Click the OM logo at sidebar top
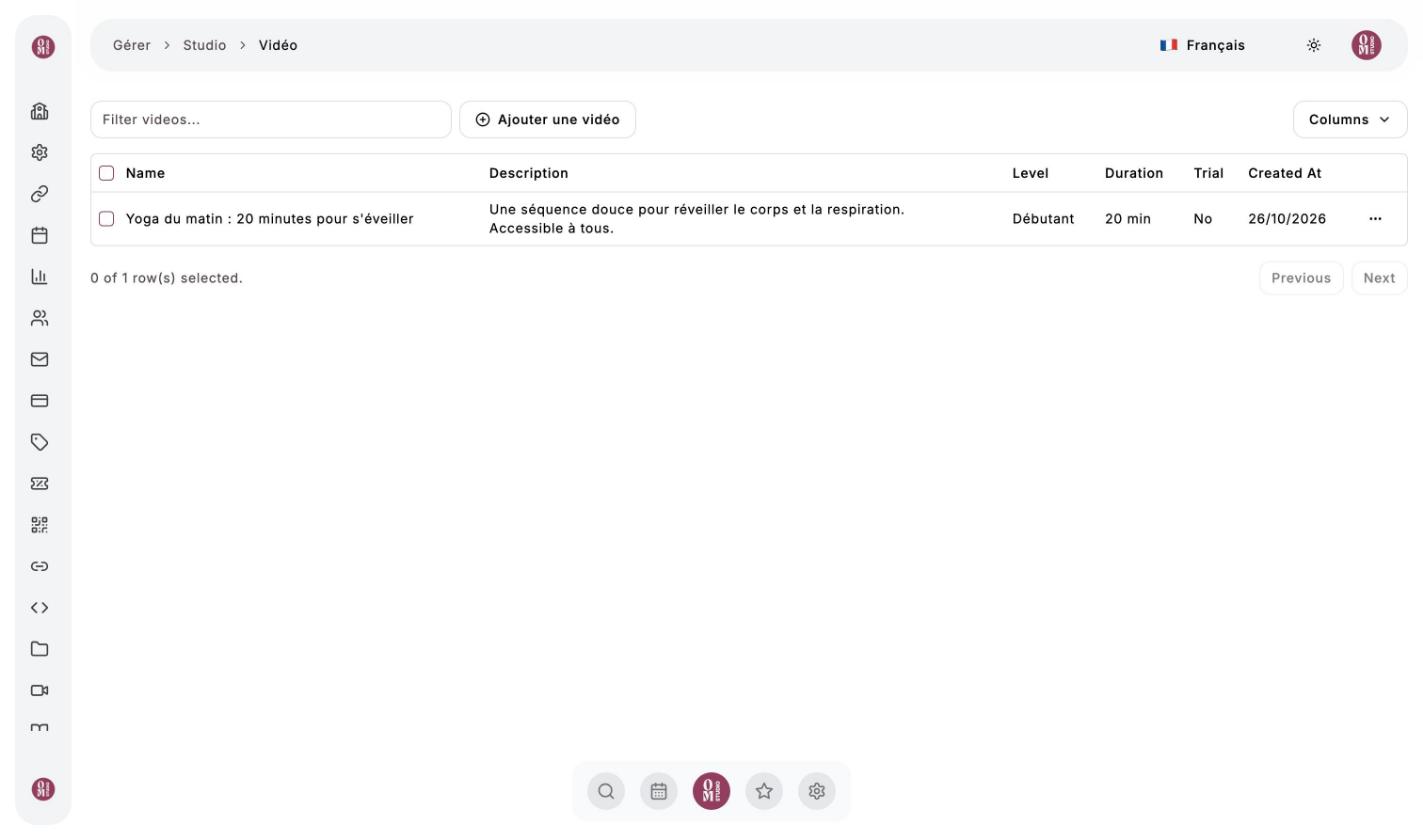This screenshot has height=840, width=1423. point(43,45)
